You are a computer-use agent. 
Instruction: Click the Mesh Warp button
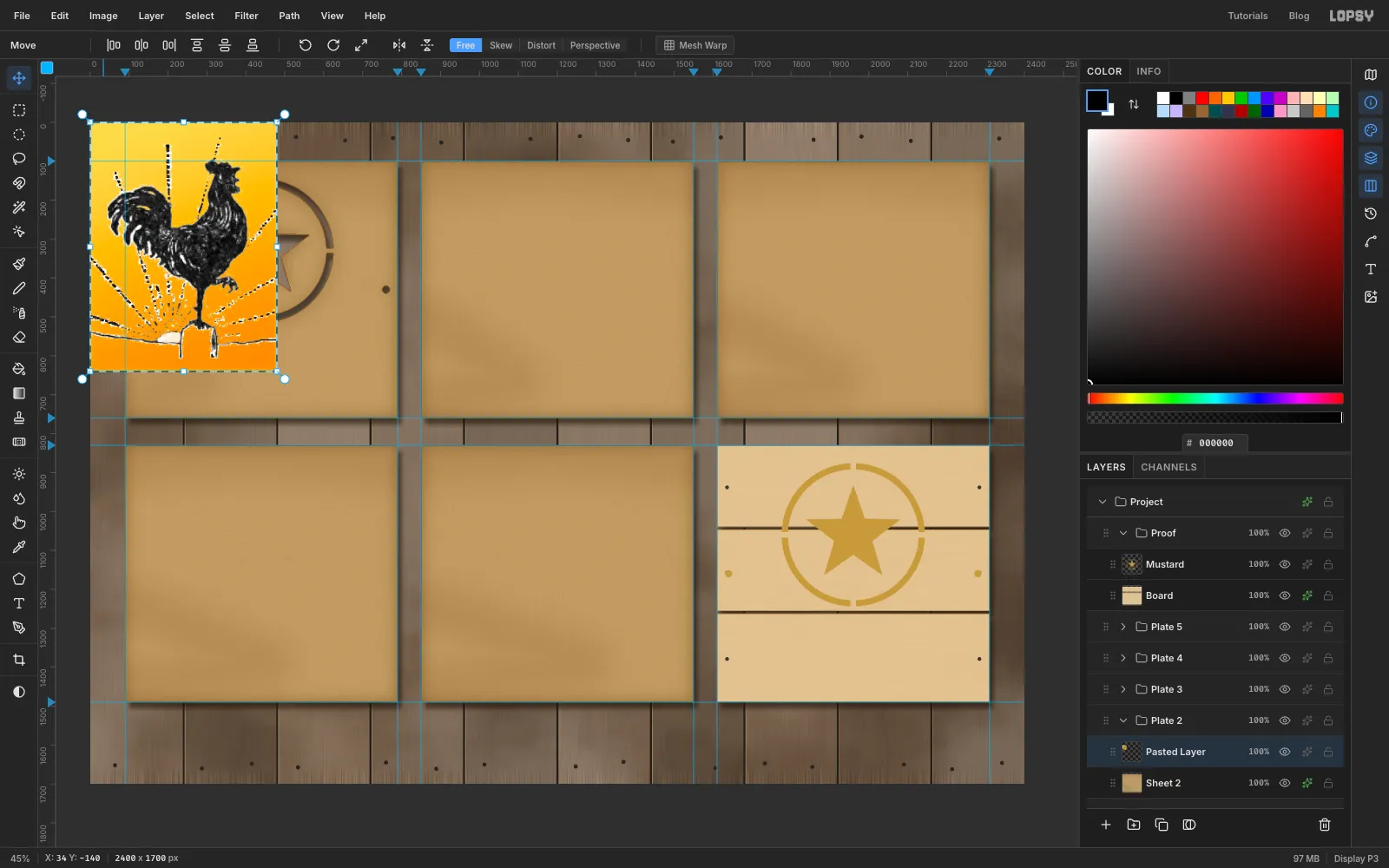[x=695, y=45]
